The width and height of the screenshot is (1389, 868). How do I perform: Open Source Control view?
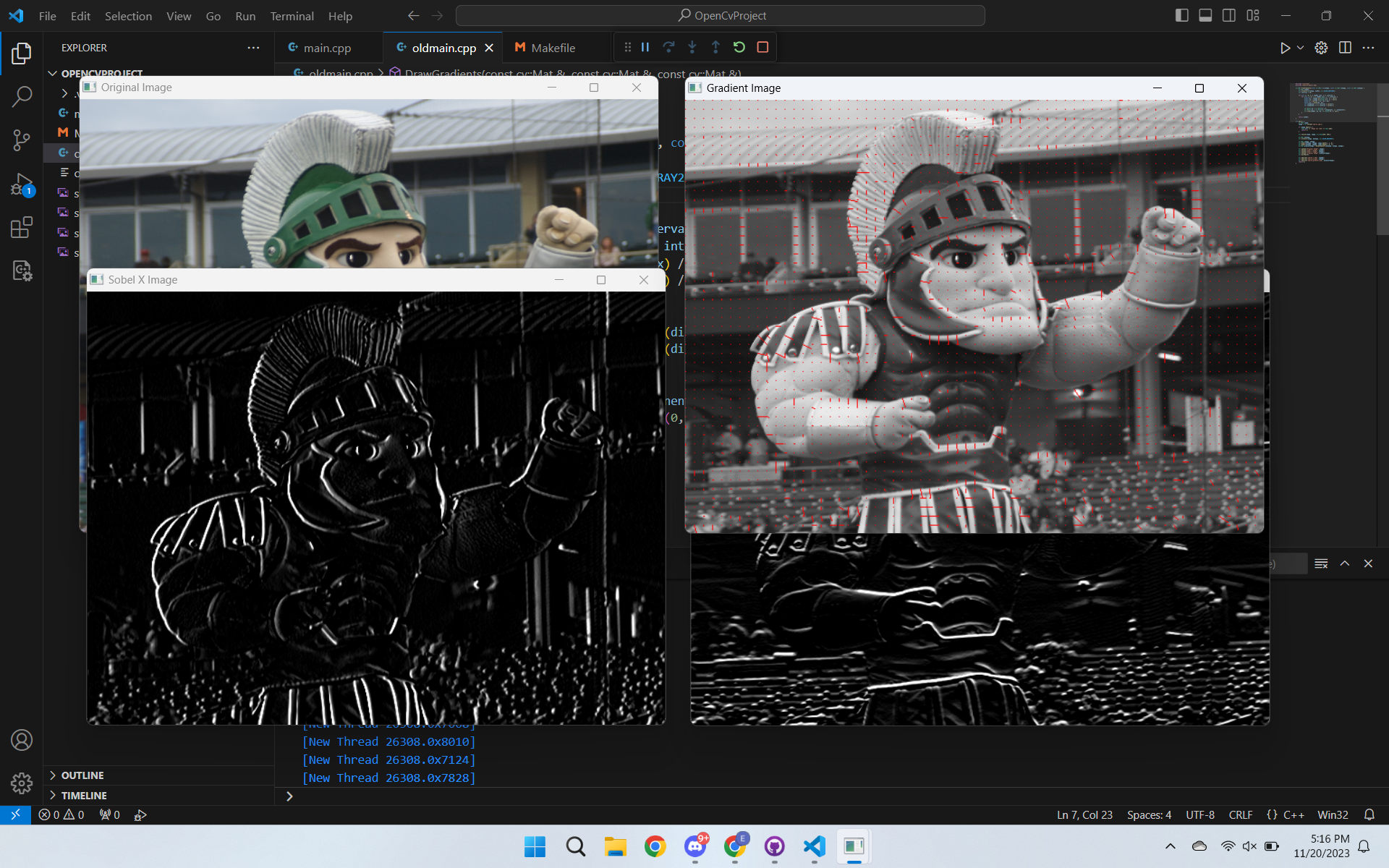[22, 140]
